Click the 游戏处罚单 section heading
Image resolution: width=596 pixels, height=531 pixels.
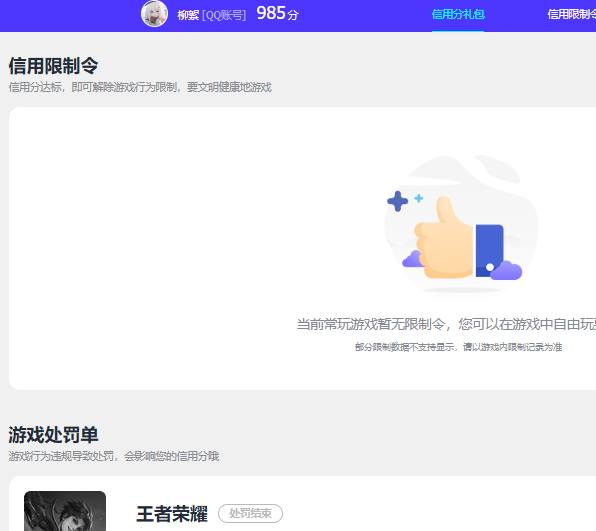[53, 434]
